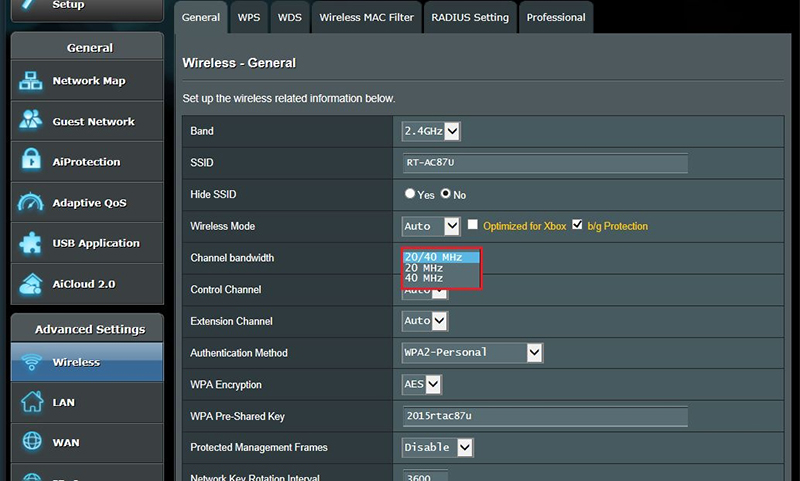Open USB Application menu label
Screen dimensions: 800x481
click(x=96, y=243)
